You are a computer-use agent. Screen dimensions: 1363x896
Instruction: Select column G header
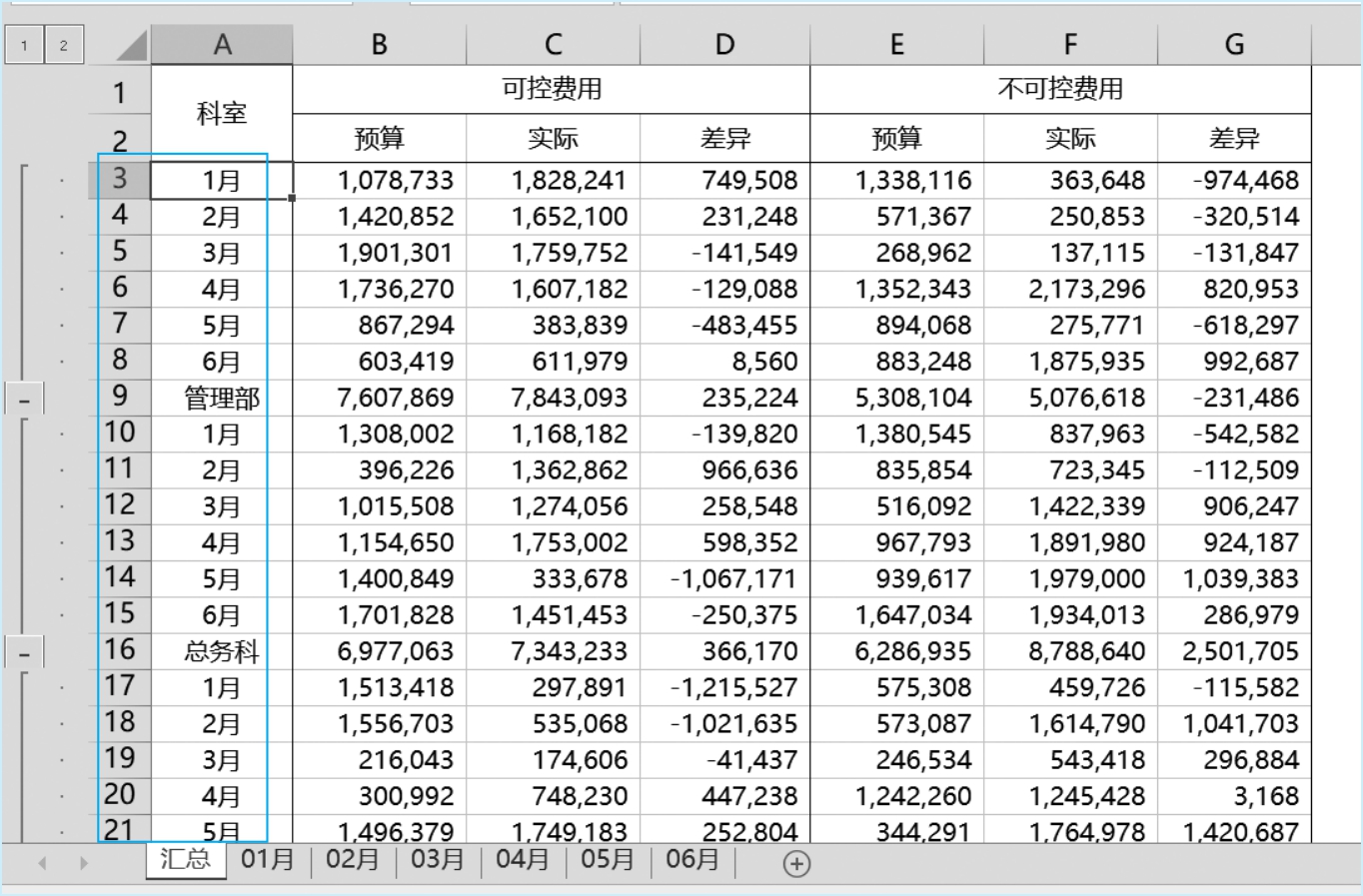point(1234,45)
